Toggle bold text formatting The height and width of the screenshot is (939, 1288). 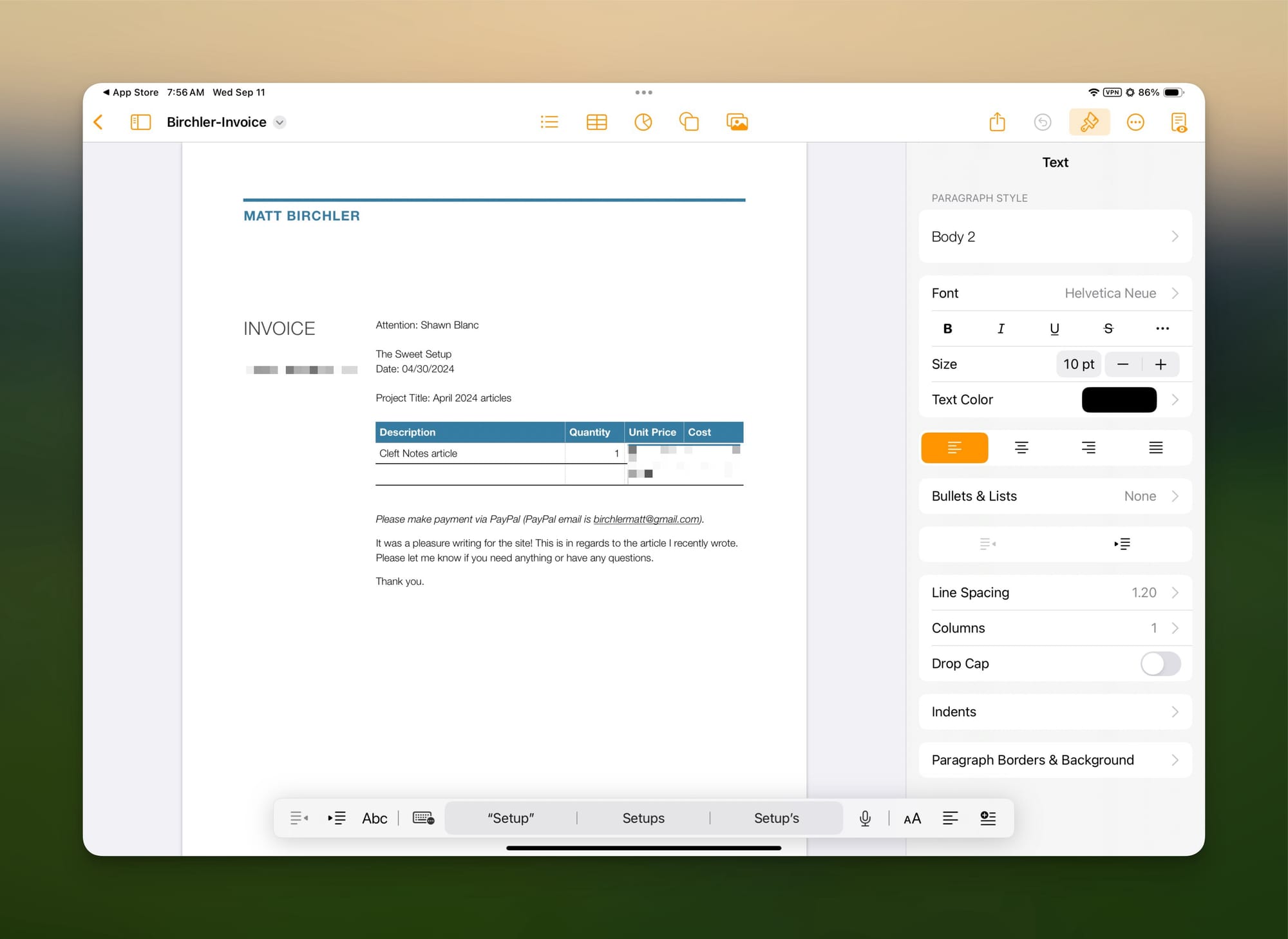coord(947,328)
